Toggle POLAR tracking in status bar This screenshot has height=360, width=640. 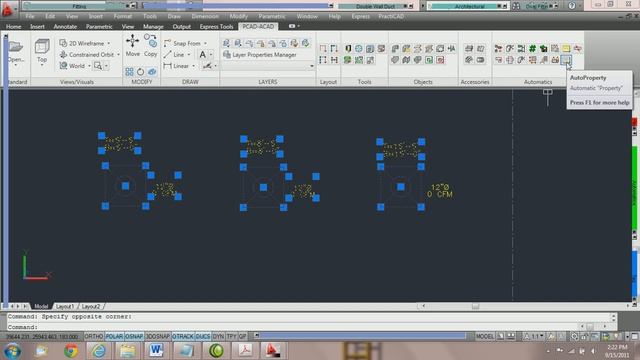pos(114,336)
